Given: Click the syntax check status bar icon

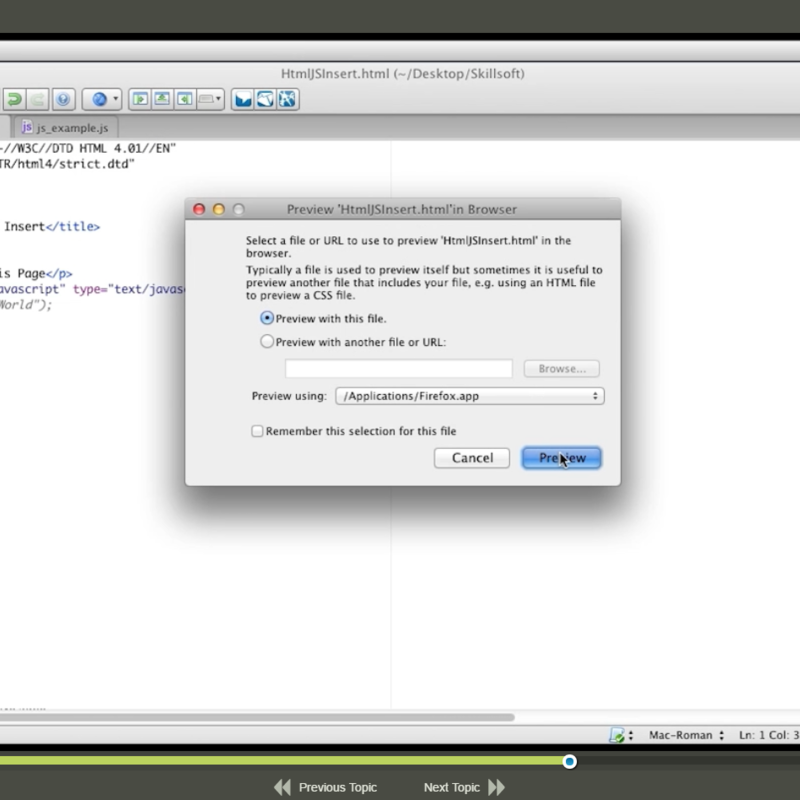Looking at the screenshot, I should coord(617,735).
